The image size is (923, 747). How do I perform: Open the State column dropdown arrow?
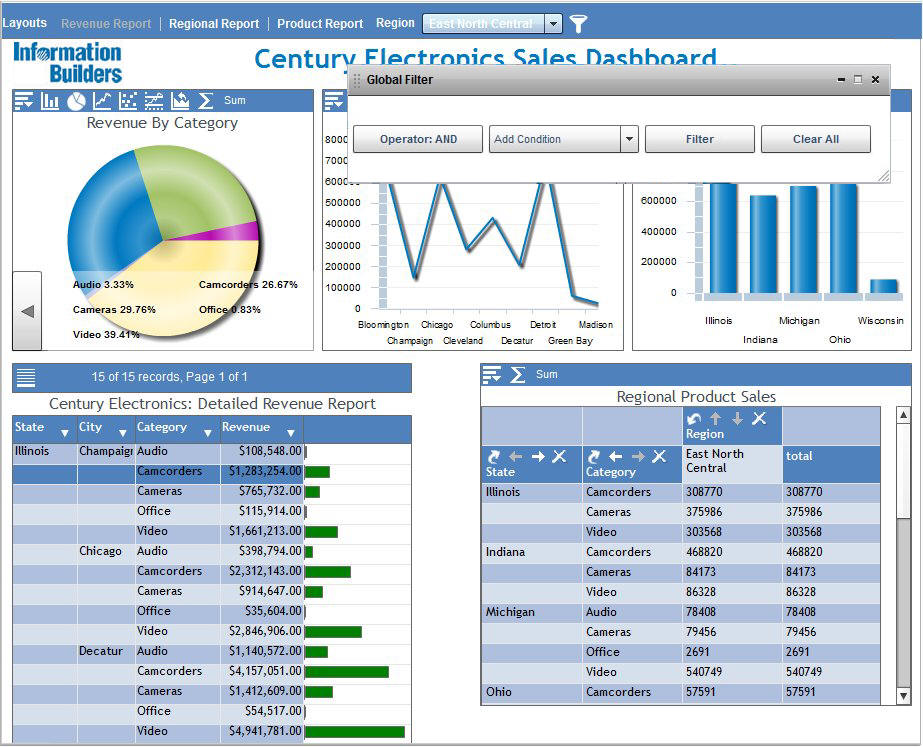(64, 434)
